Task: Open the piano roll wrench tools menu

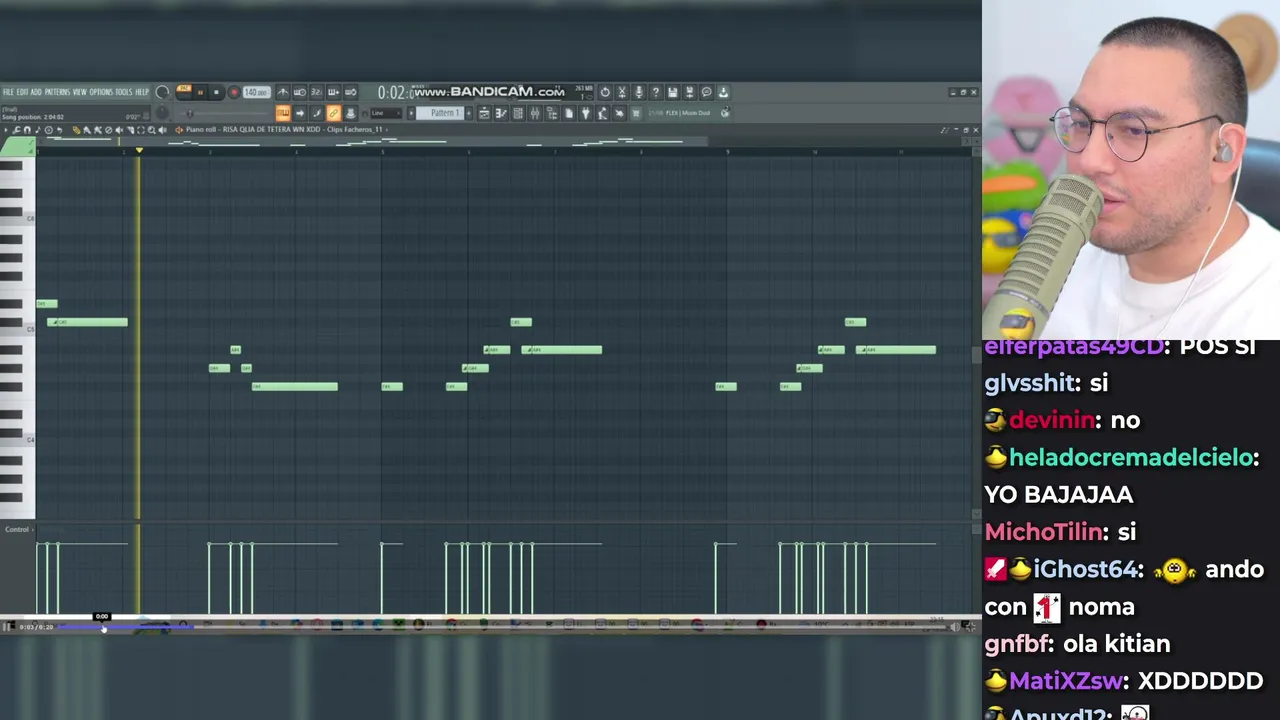Action: 16,129
